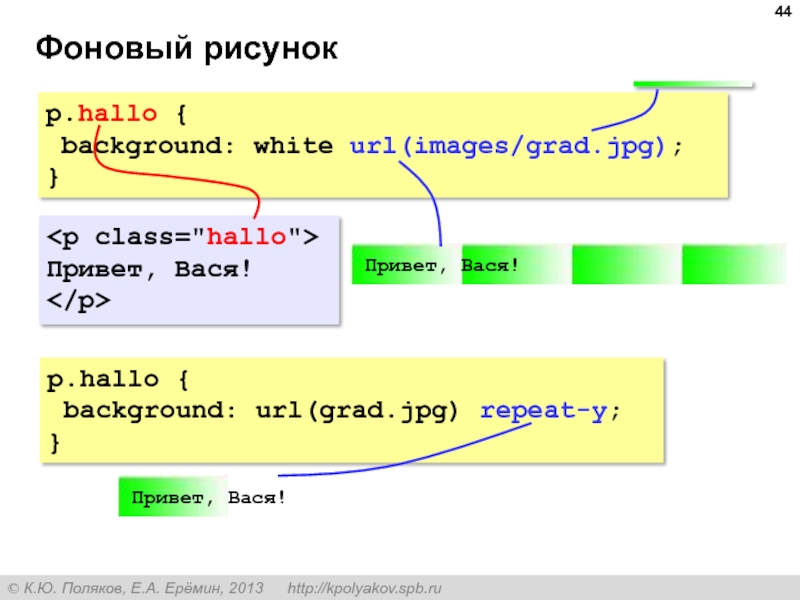Click the word "white" in the background rule

point(293,145)
